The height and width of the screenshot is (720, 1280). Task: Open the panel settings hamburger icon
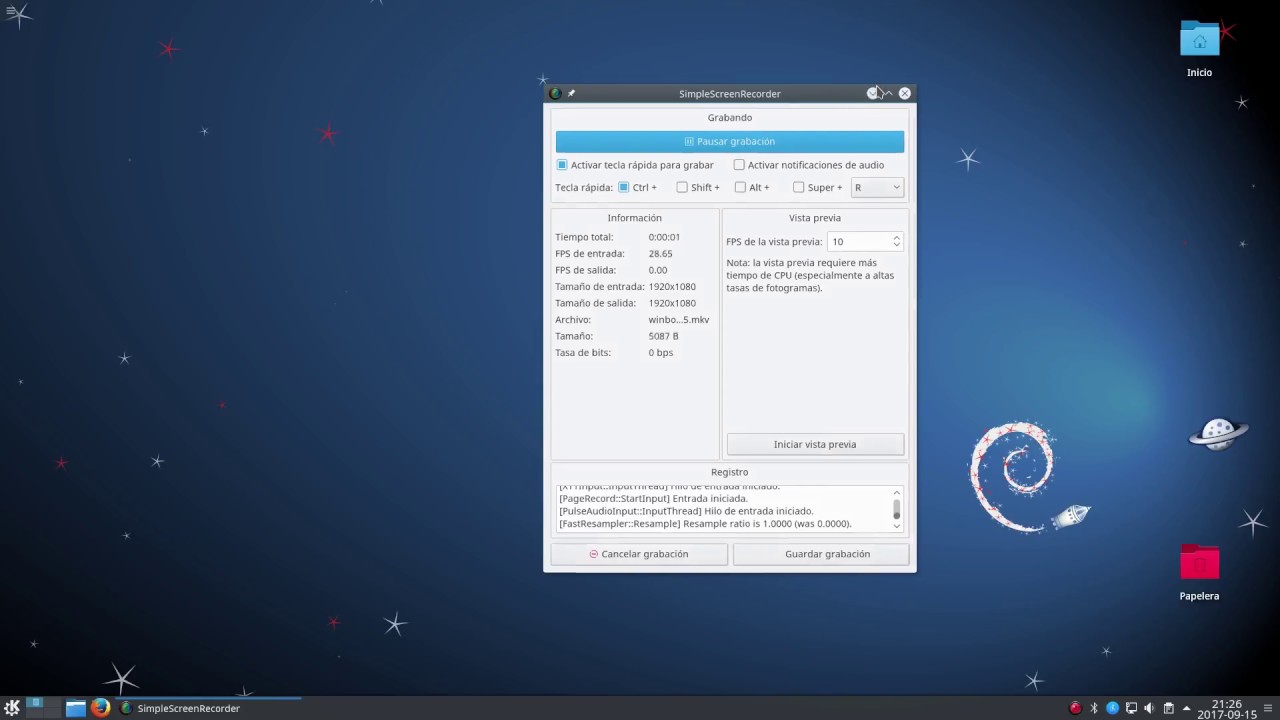(x=1269, y=708)
